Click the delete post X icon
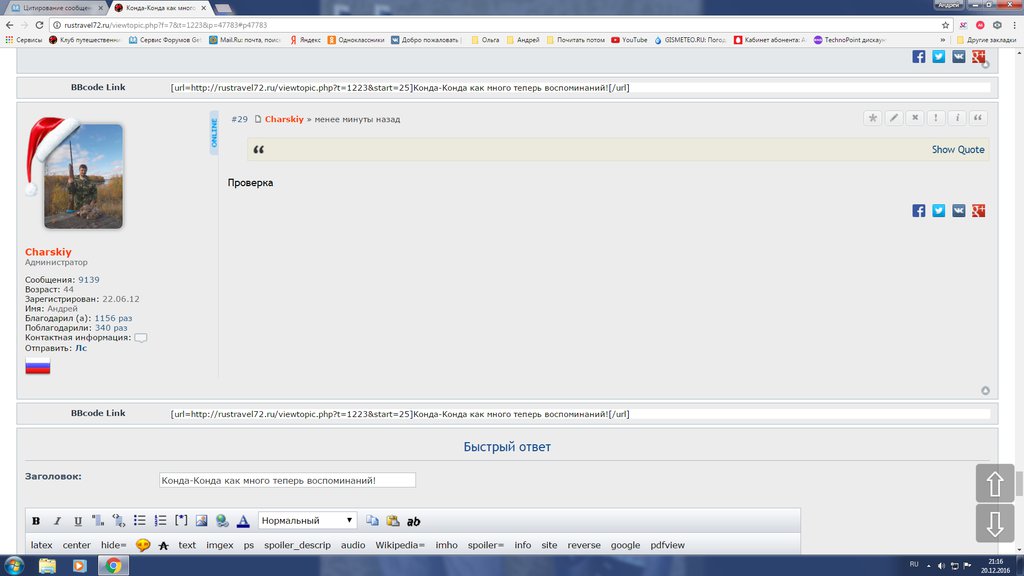 915,118
